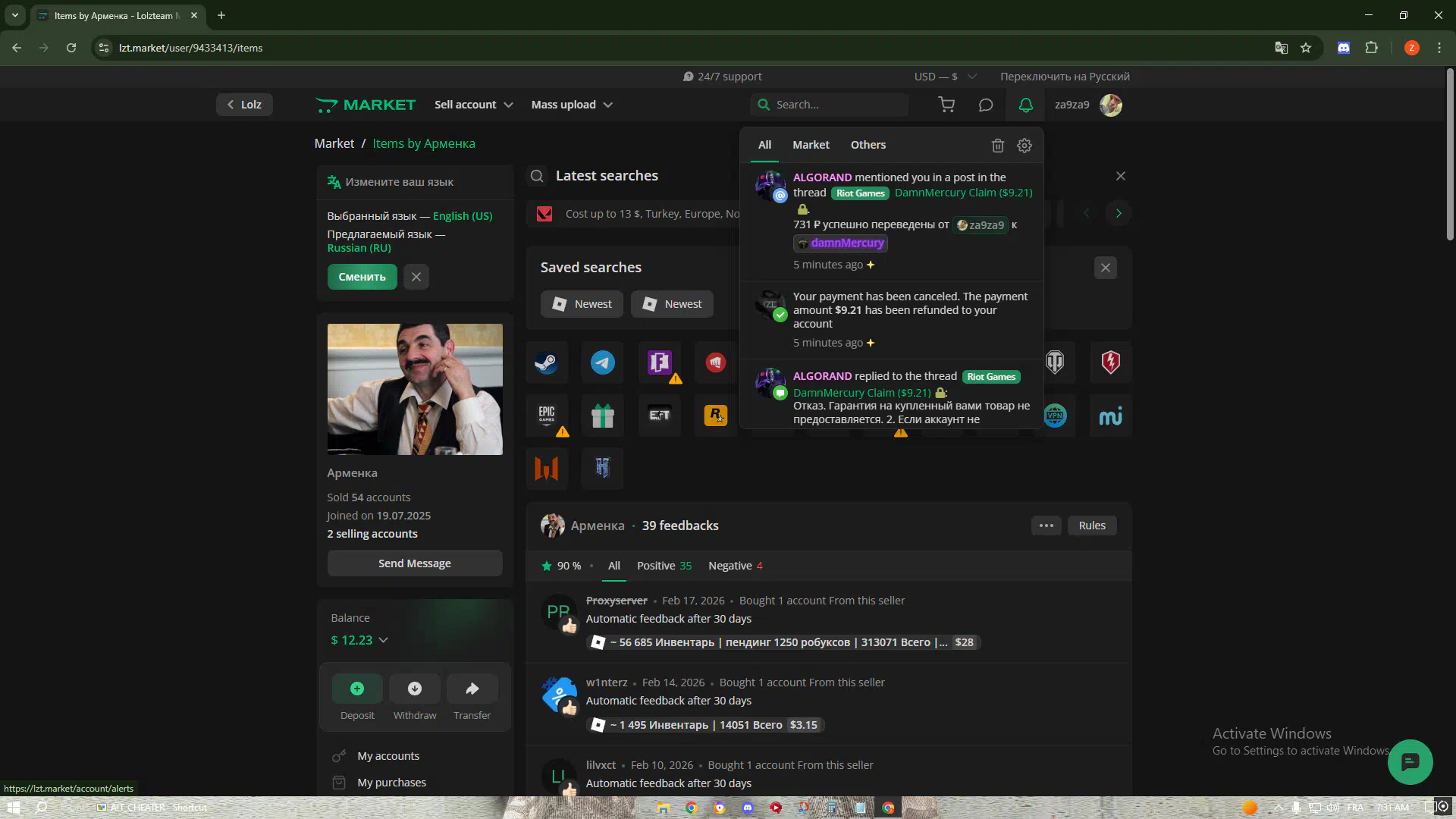Open the chat messages icon
The image size is (1456, 819).
click(985, 105)
